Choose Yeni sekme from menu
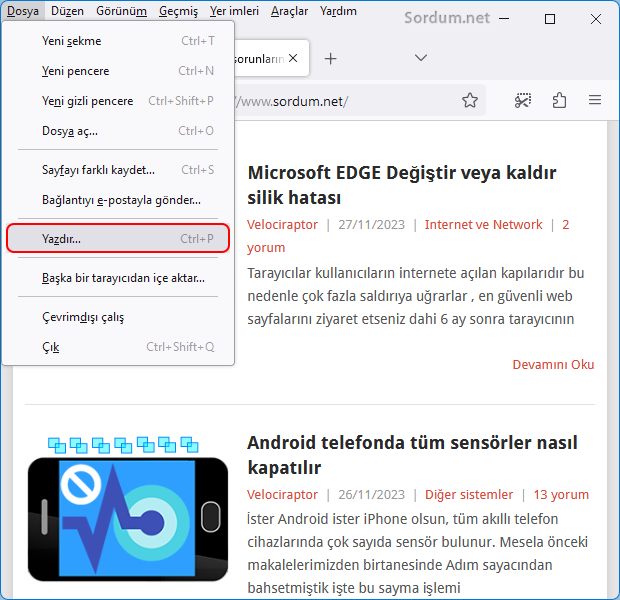Viewport: 620px width, 600px height. (x=118, y=41)
